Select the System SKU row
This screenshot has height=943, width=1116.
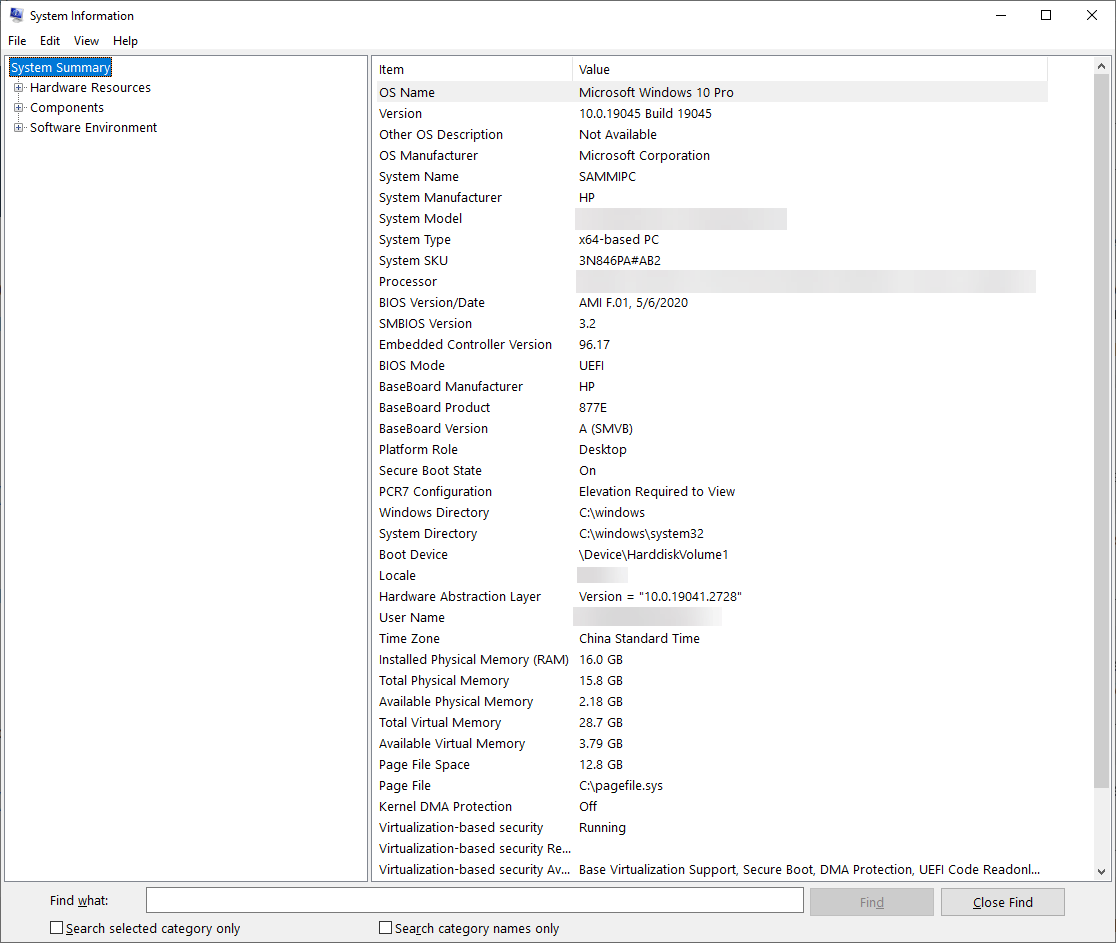[712, 260]
